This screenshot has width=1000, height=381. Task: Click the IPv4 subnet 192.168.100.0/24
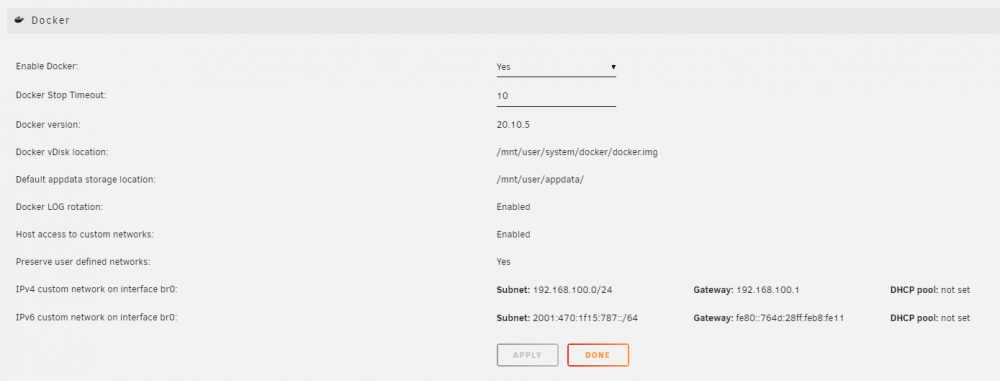[573, 290]
